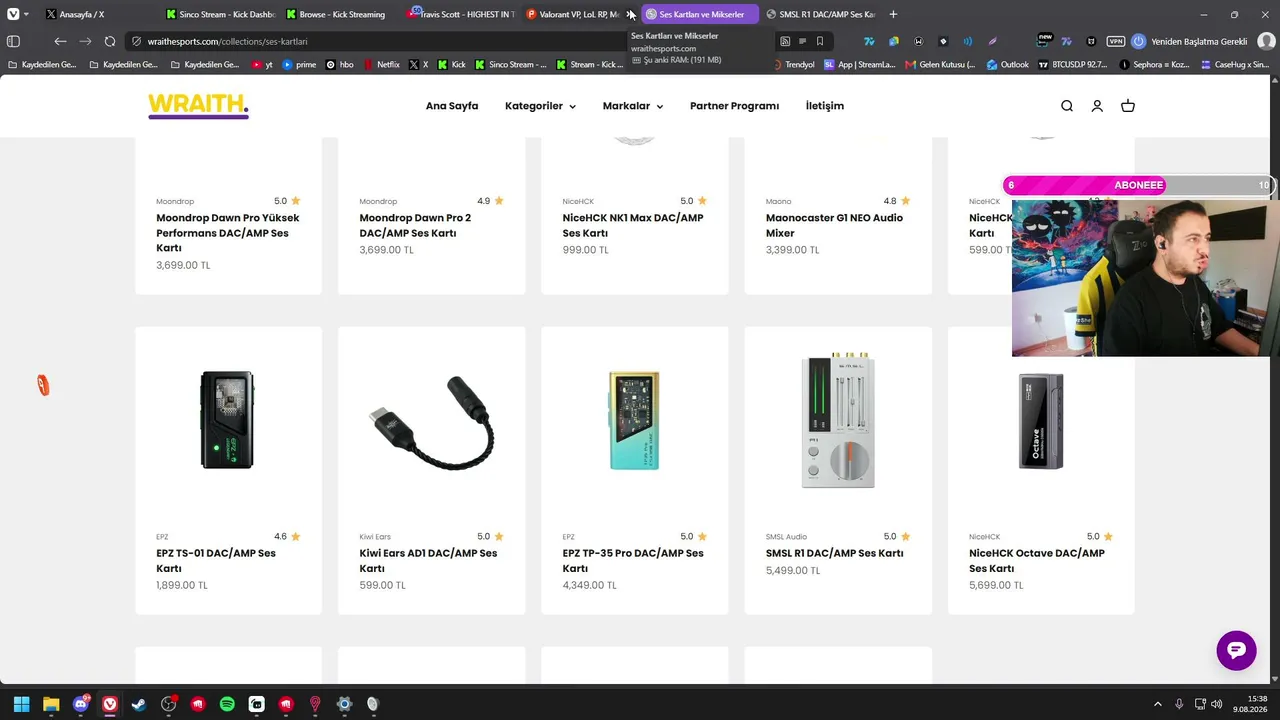This screenshot has height=720, width=1280.
Task: Open a new browser tab
Action: click(x=893, y=14)
